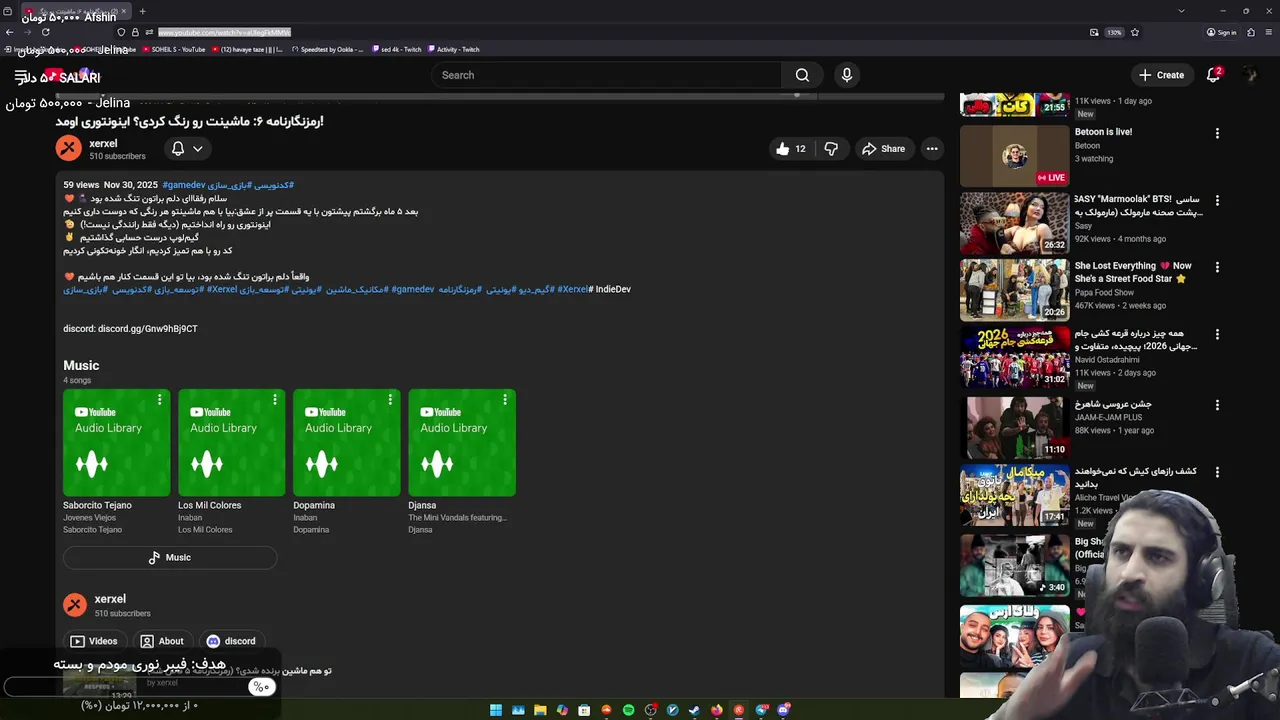Viewport: 1280px width, 720px height.
Task: Open menu for Navid Ostadrahimi video
Action: pos(1217,335)
